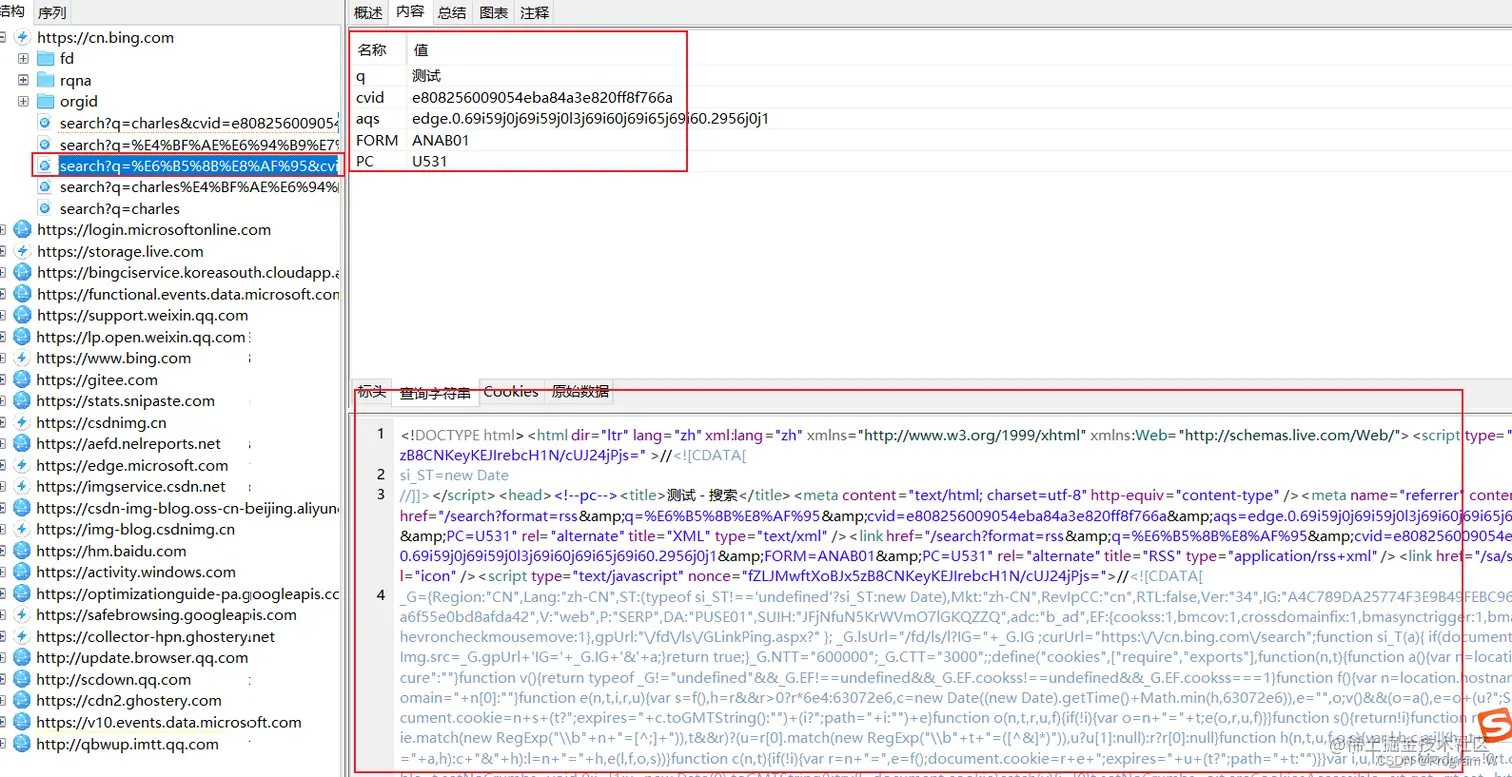
Task: Open the 概述 tab
Action: 368,12
